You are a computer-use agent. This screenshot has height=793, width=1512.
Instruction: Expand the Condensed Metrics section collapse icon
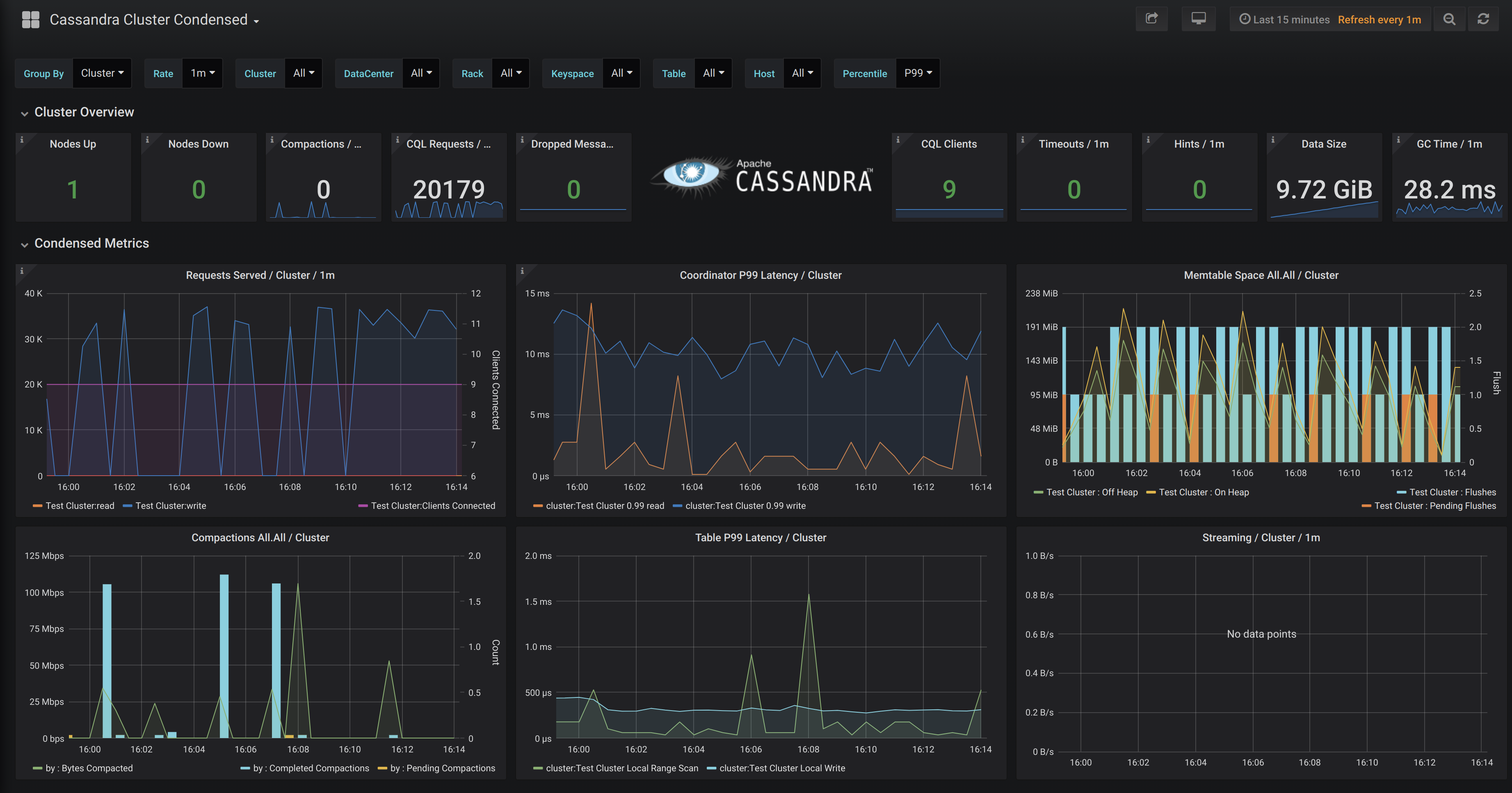pyautogui.click(x=22, y=243)
